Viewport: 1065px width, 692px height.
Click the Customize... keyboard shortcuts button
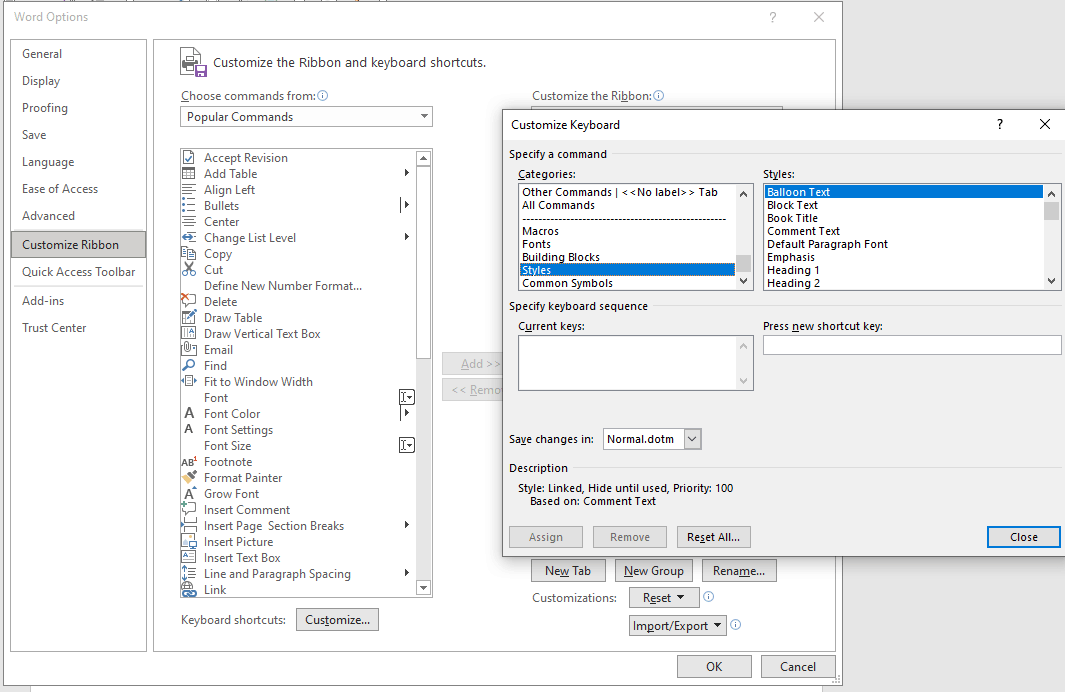[x=337, y=619]
